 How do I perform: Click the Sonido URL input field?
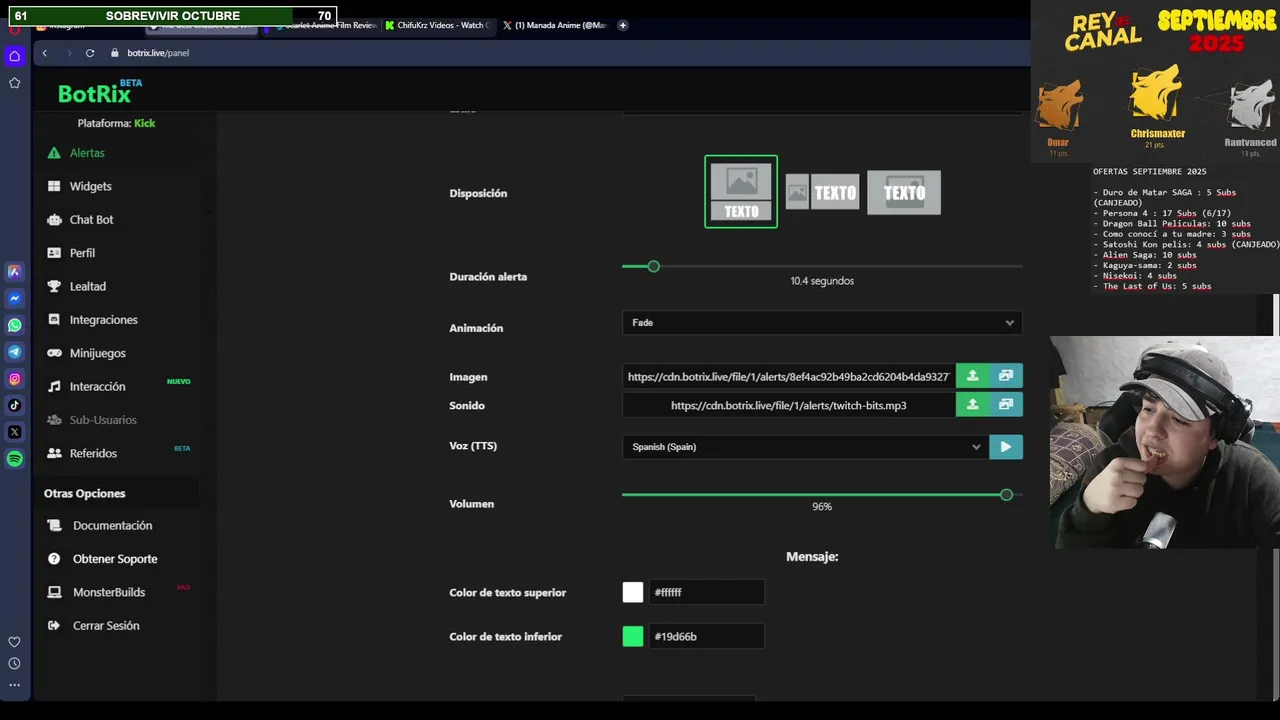[x=788, y=405]
